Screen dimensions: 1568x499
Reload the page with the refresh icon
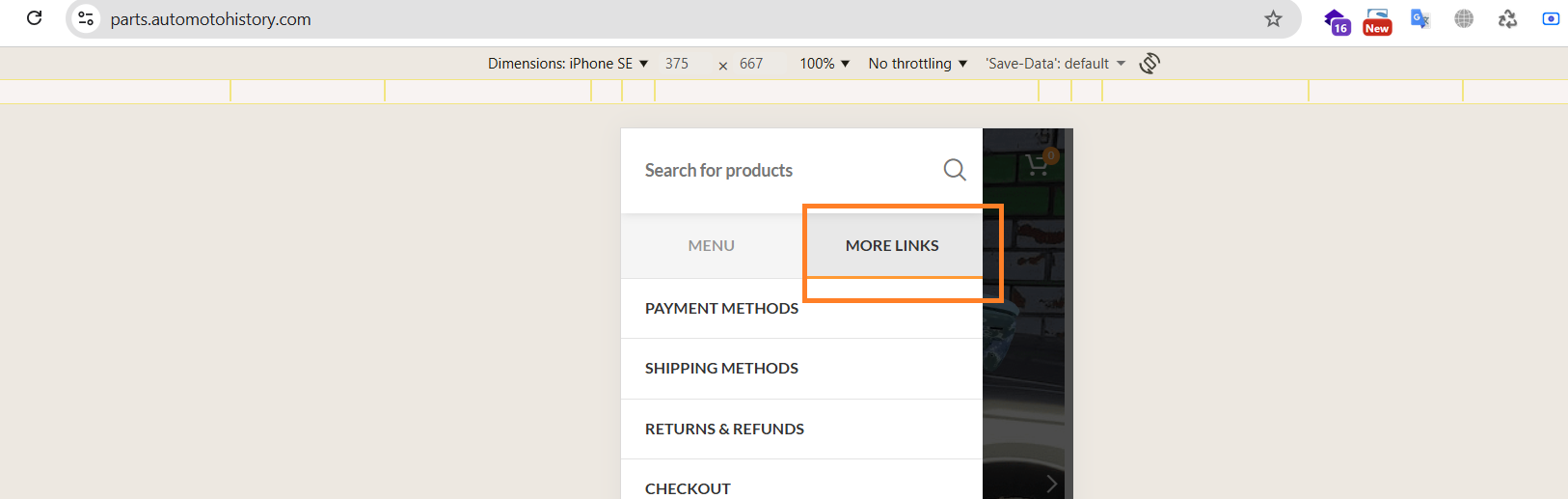coord(35,18)
